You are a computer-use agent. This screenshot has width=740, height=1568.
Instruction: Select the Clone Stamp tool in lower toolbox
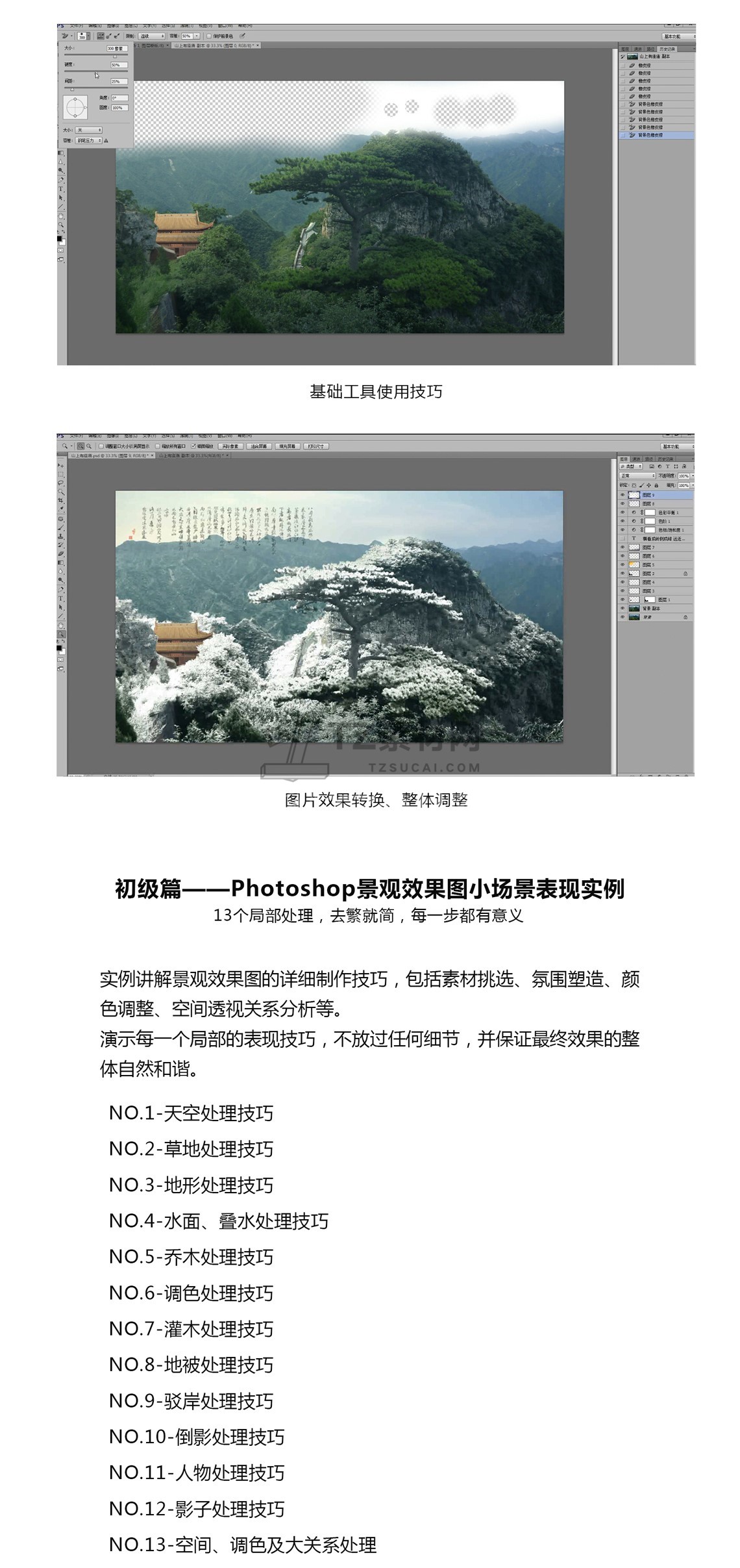coord(61,536)
